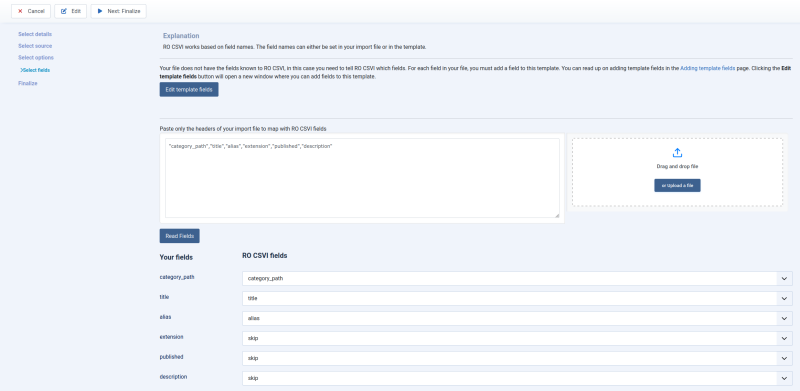Expand the title field dropdown arrow
This screenshot has height=391, width=800.
point(784,299)
